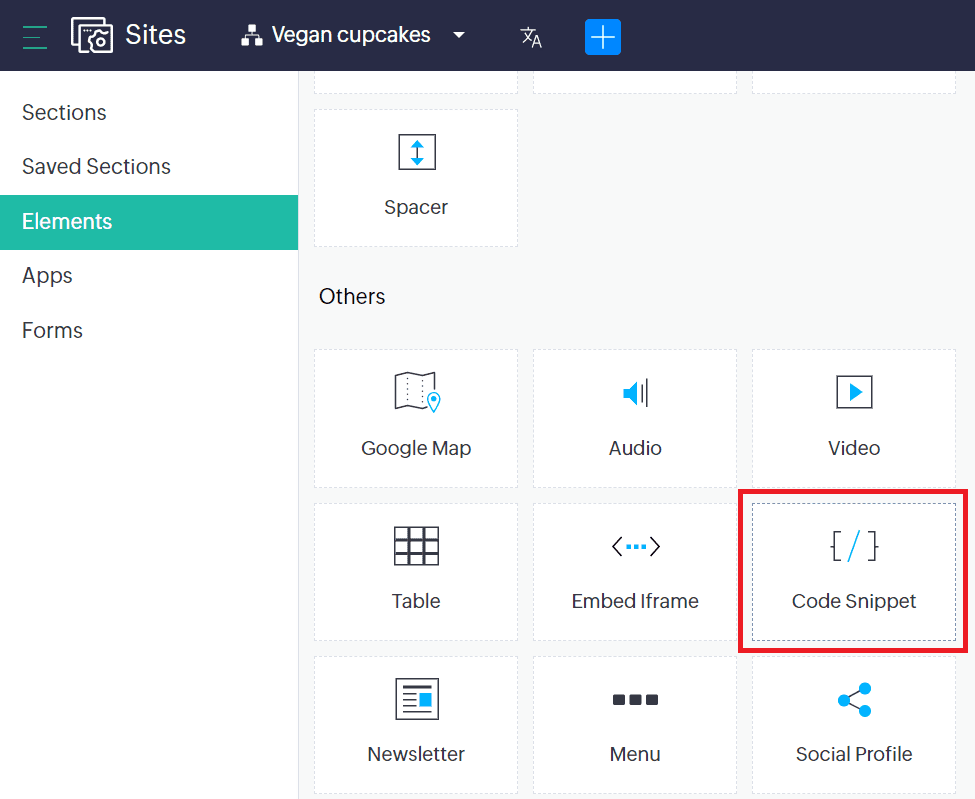Click the Sites logo icon
This screenshot has width=975, height=799.
91,35
